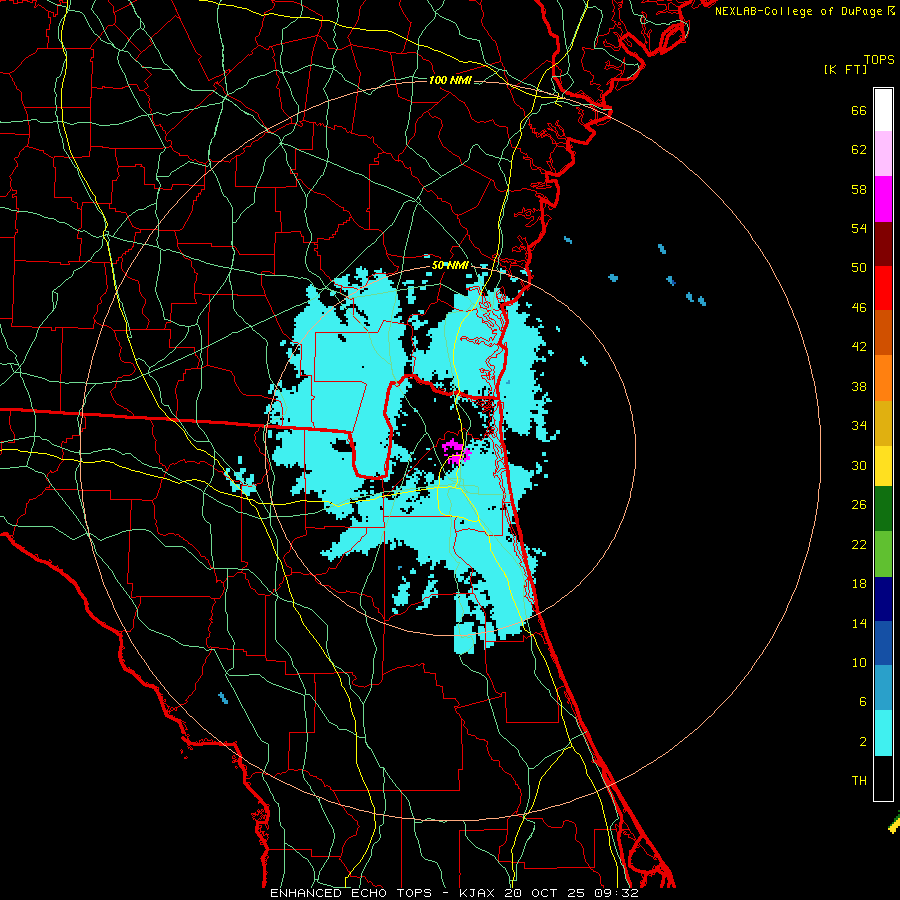Click the '10' legend value
This screenshot has width=900, height=900.
[859, 663]
